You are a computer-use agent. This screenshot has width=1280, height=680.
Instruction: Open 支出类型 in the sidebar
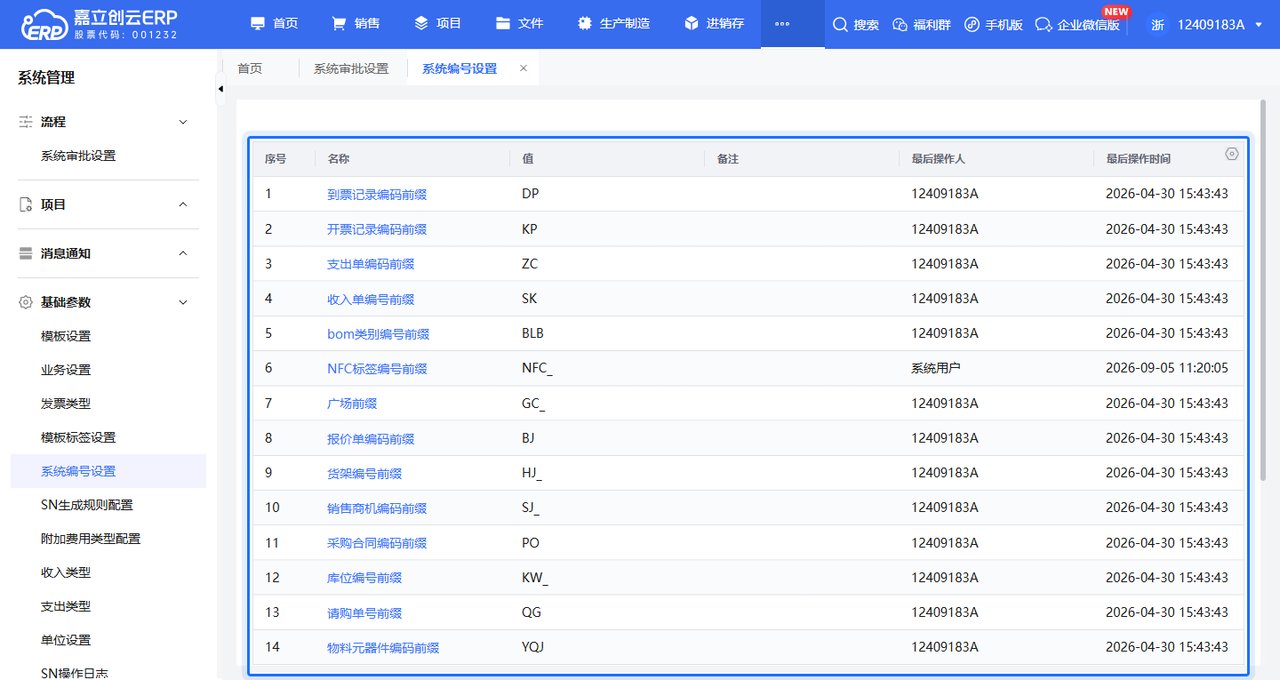tap(66, 607)
